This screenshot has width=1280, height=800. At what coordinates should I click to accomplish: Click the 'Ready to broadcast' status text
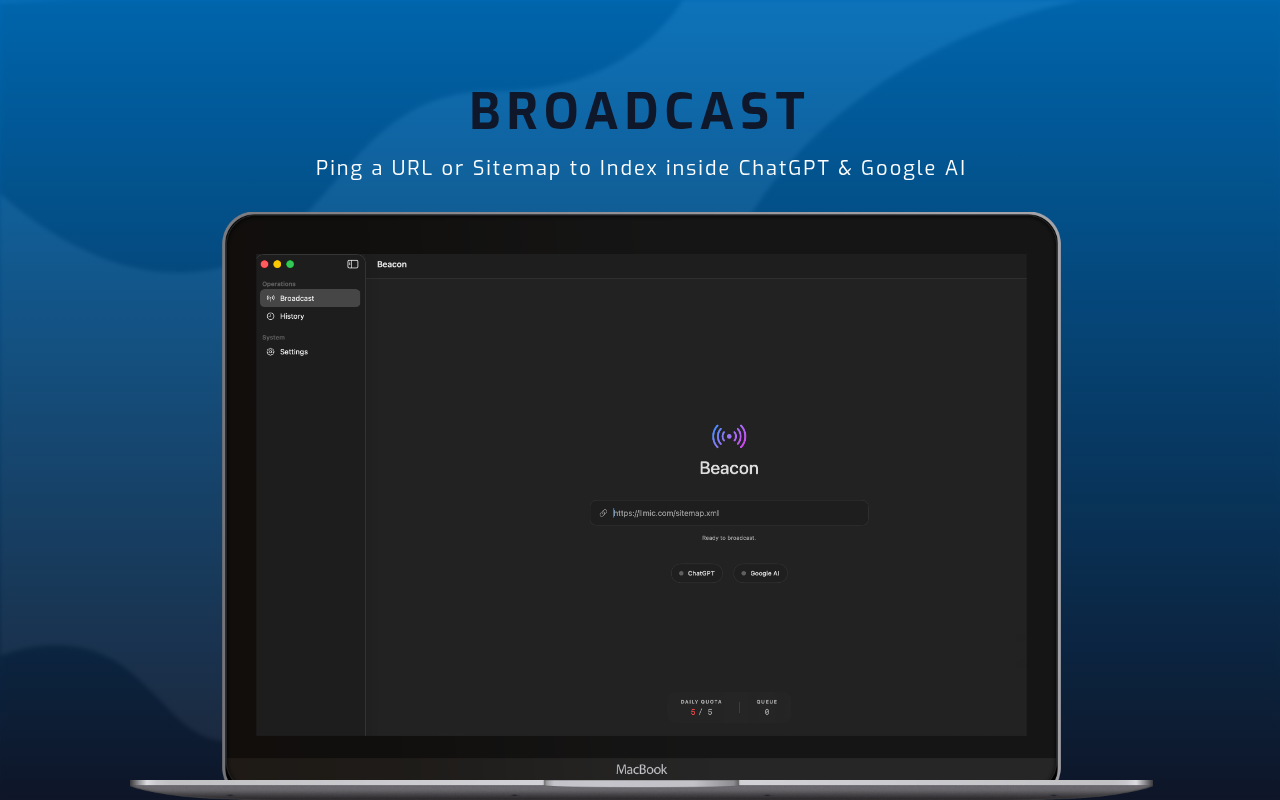pos(729,538)
